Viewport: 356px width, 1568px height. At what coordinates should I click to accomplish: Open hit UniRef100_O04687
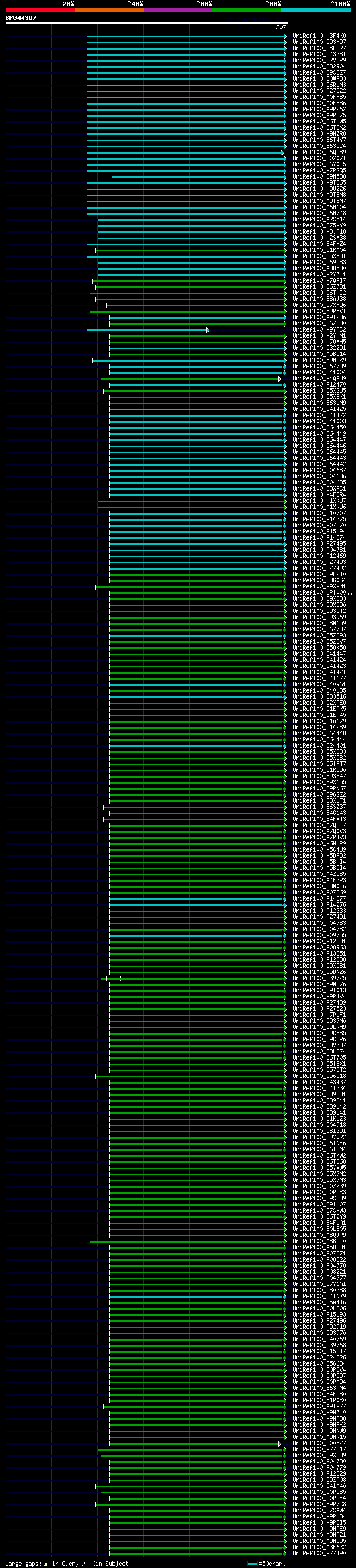click(319, 470)
